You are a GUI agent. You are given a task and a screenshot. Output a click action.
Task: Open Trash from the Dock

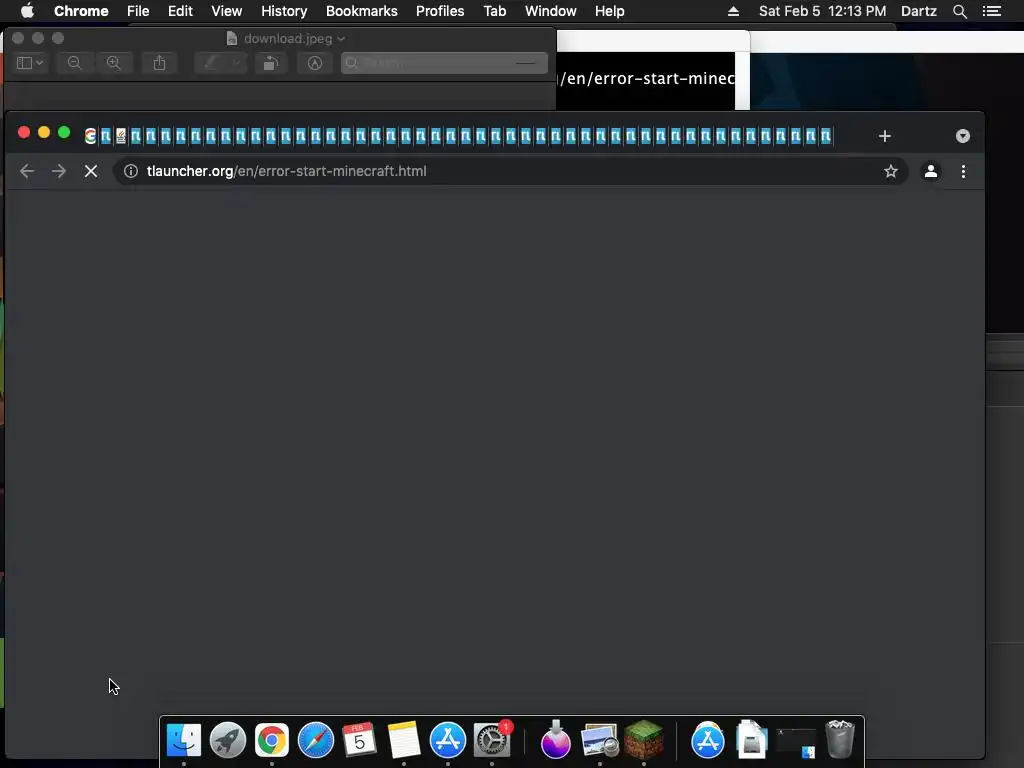click(x=840, y=739)
